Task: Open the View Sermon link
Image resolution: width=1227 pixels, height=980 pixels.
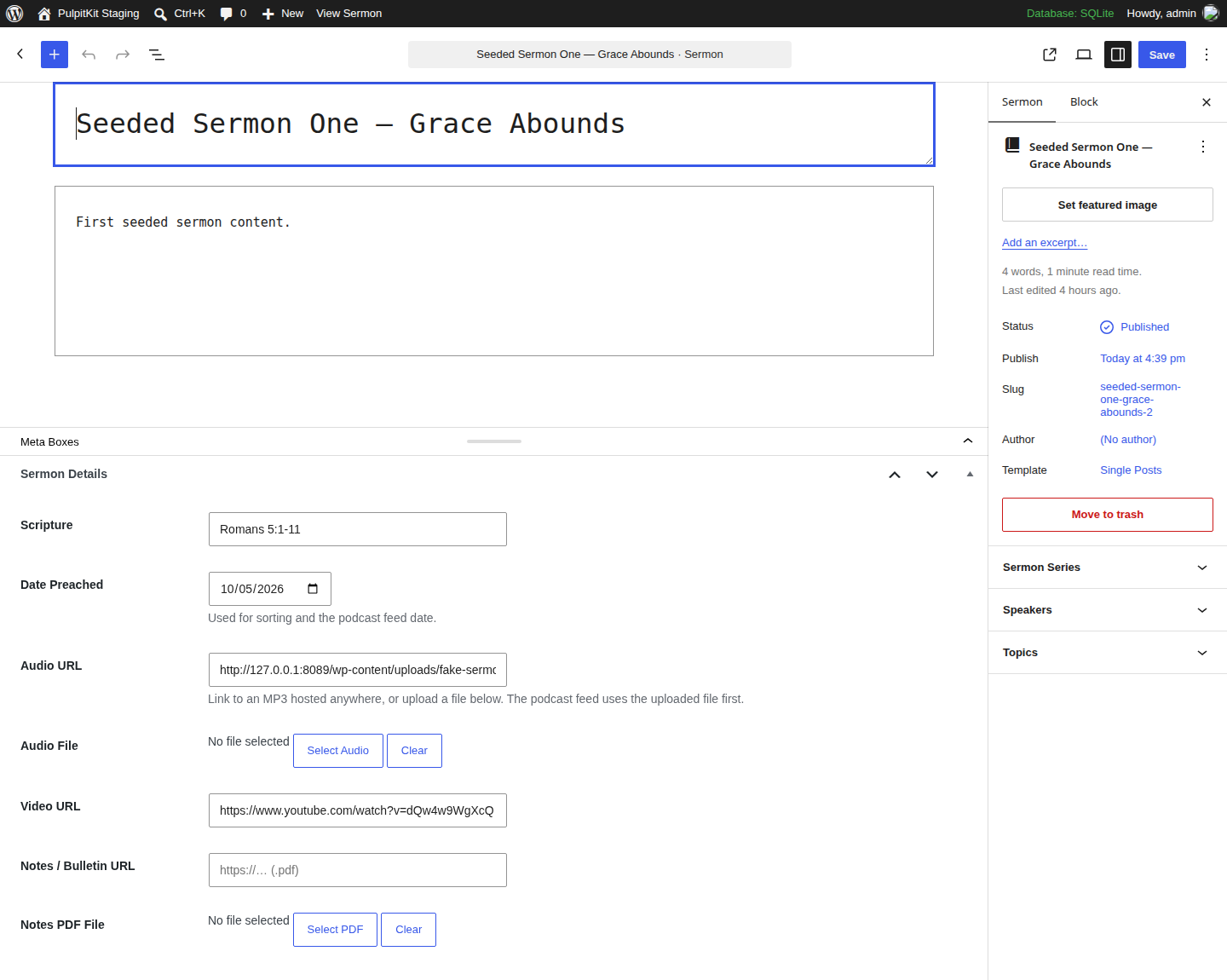Action: coord(349,14)
